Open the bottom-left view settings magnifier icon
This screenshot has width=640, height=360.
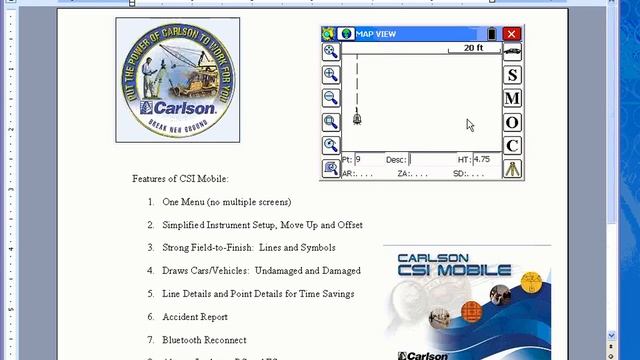point(331,168)
